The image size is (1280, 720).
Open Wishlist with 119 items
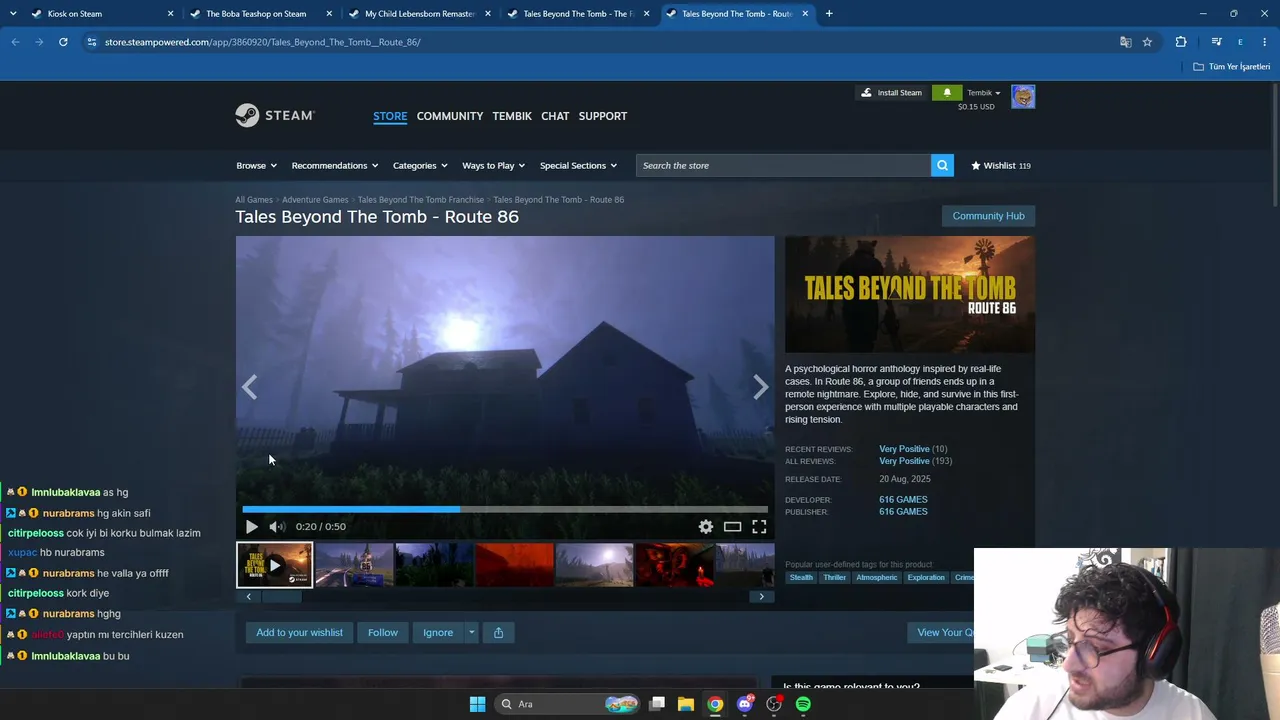click(x=1001, y=166)
